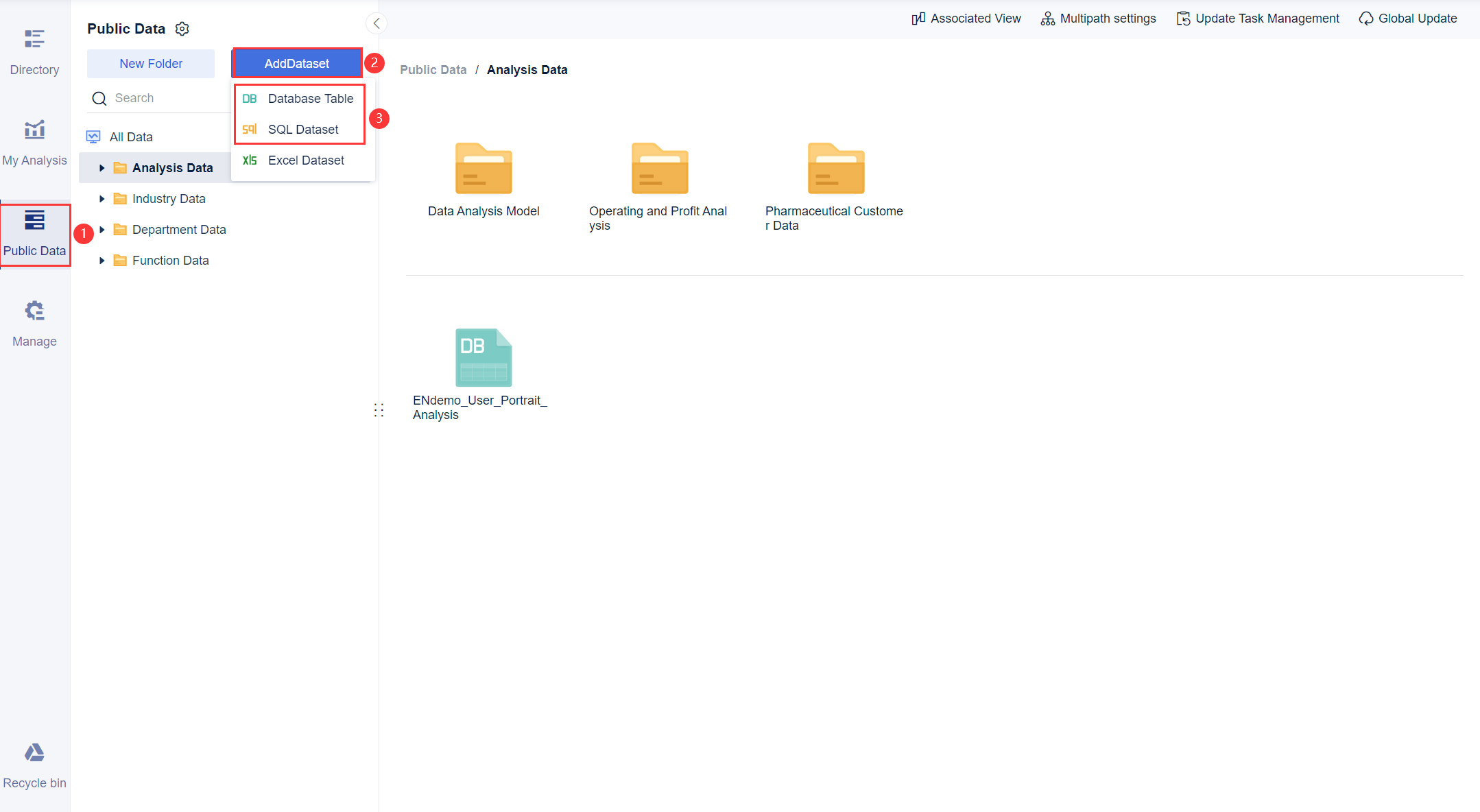The width and height of the screenshot is (1480, 812).
Task: Expand the Analysis Data tree arrow
Action: pyautogui.click(x=102, y=168)
